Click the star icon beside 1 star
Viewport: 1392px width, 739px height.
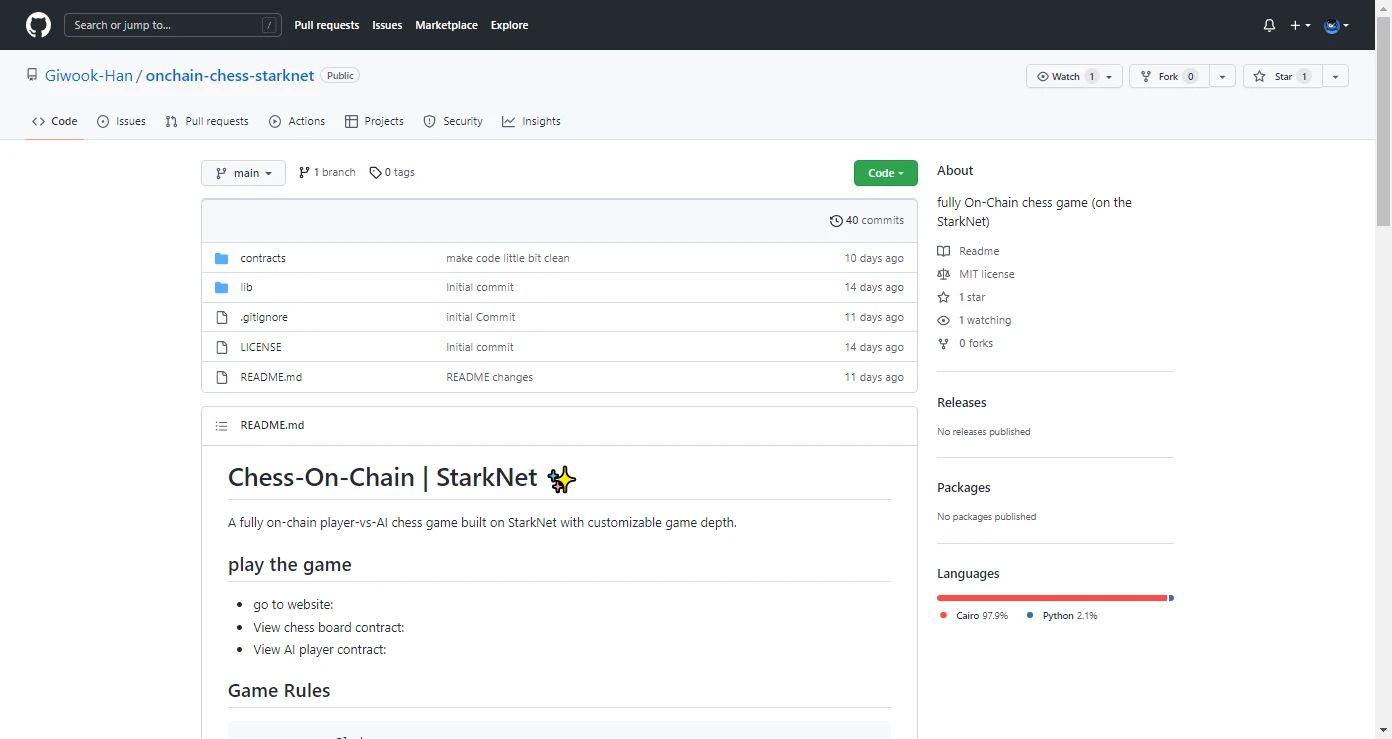[943, 298]
